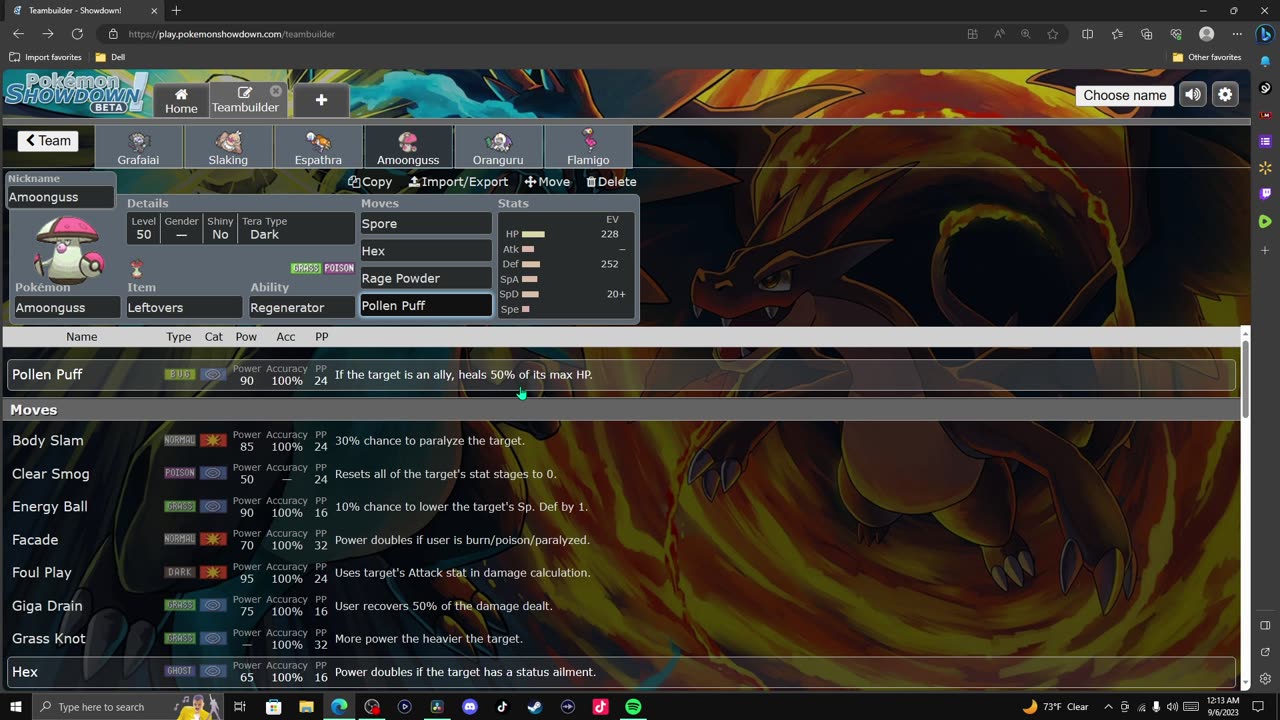Choose Clear Smog from move list
This screenshot has height=720, width=1280.
click(621, 474)
